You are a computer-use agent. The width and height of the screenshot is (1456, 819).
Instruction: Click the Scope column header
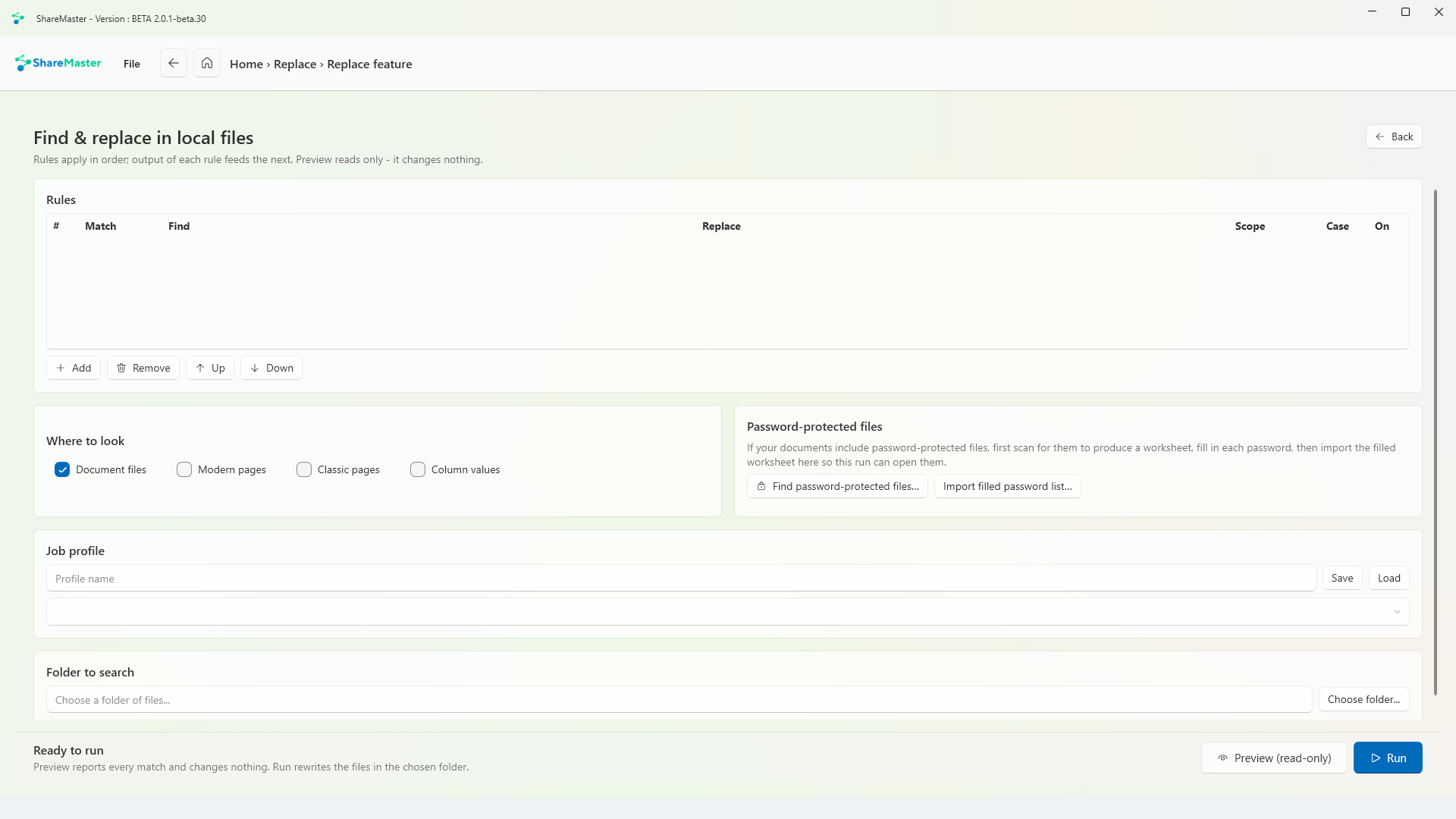(1250, 226)
